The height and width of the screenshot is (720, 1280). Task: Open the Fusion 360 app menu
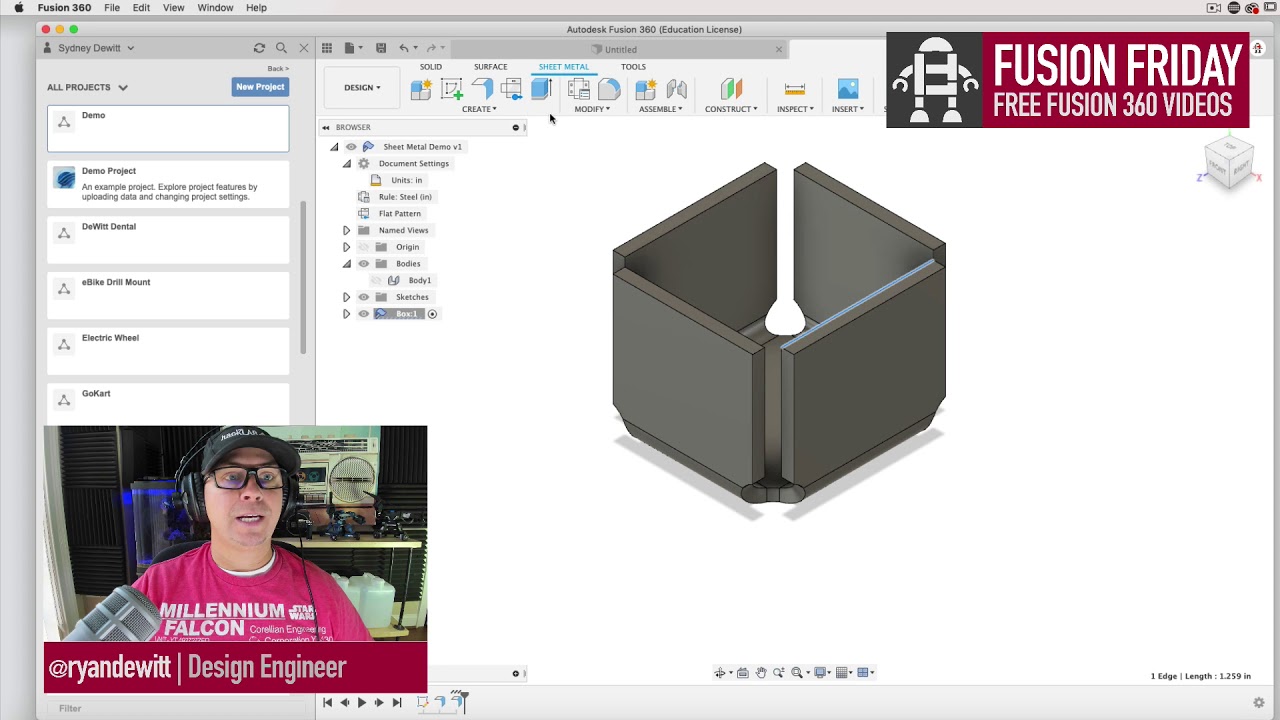coord(64,8)
